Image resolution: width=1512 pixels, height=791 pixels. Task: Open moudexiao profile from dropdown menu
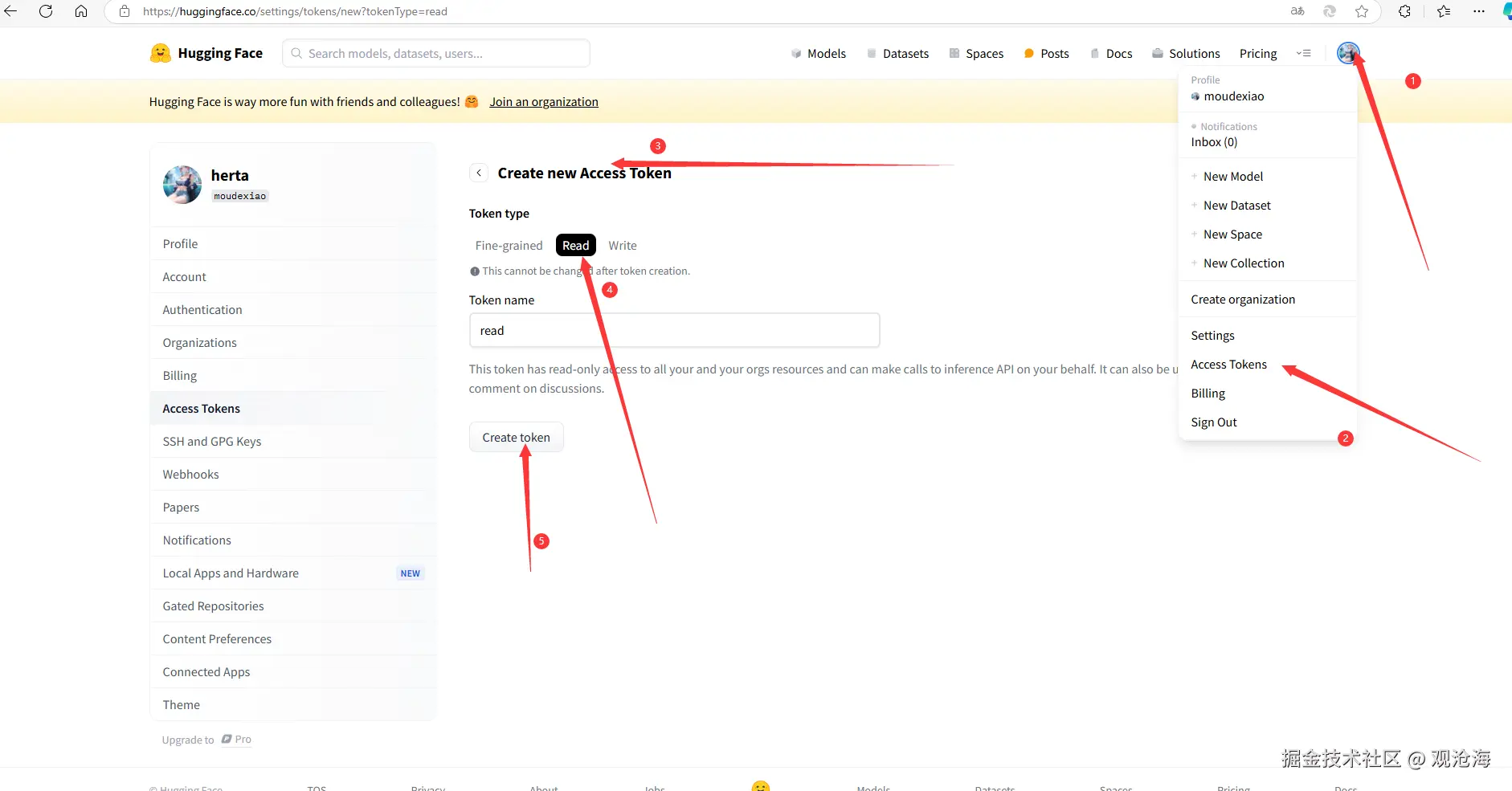pos(1267,96)
